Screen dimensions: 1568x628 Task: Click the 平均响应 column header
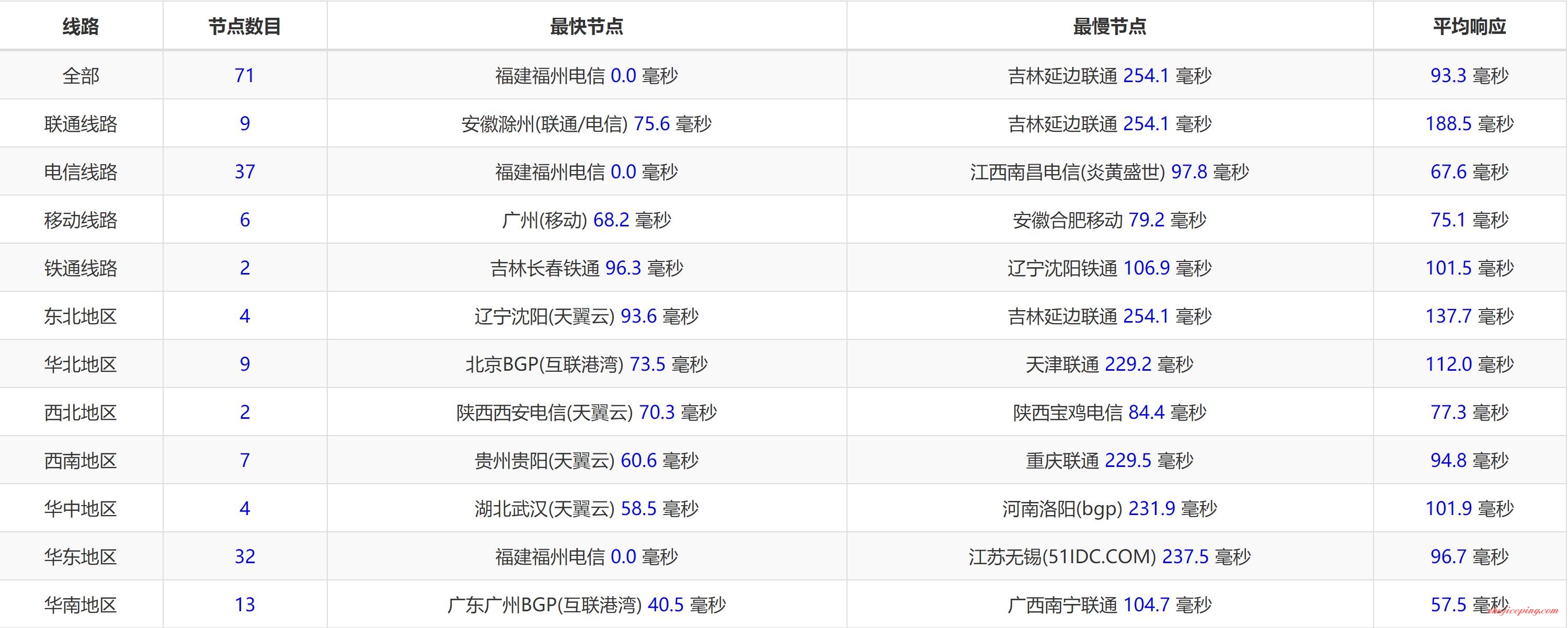[x=1469, y=26]
